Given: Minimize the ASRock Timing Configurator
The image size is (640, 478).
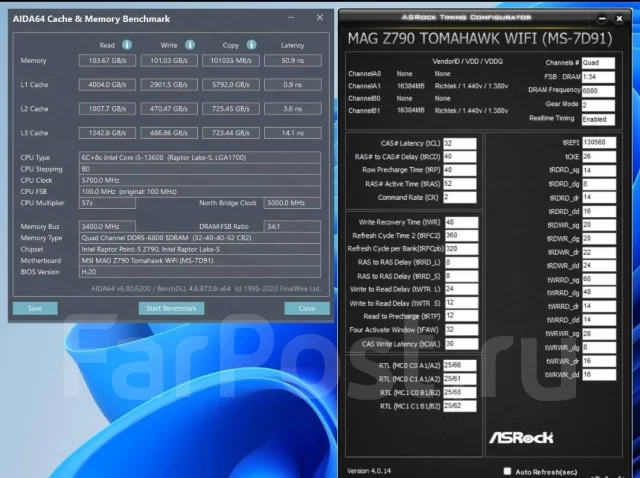Looking at the screenshot, I should [x=602, y=18].
